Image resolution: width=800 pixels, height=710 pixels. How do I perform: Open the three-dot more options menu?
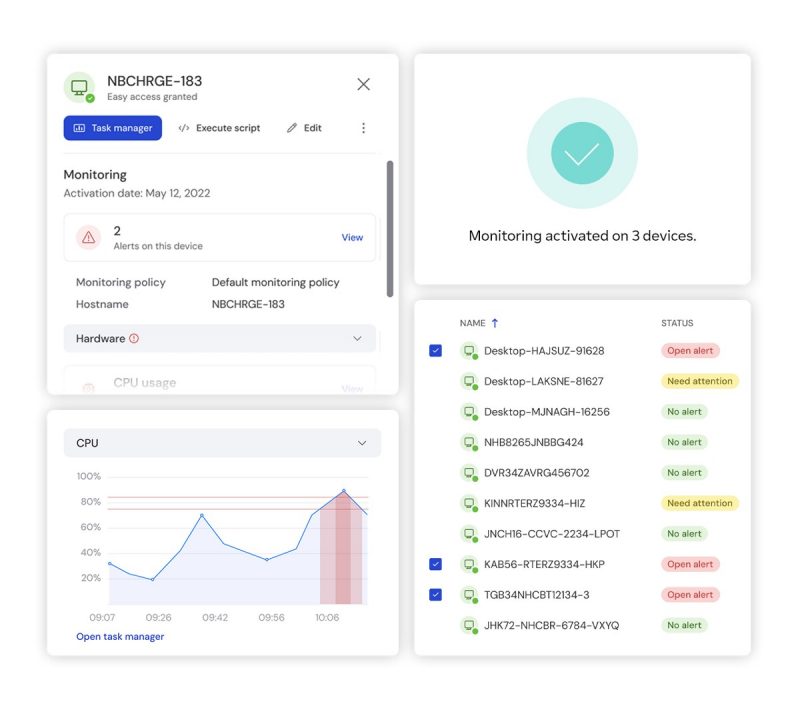pyautogui.click(x=363, y=128)
